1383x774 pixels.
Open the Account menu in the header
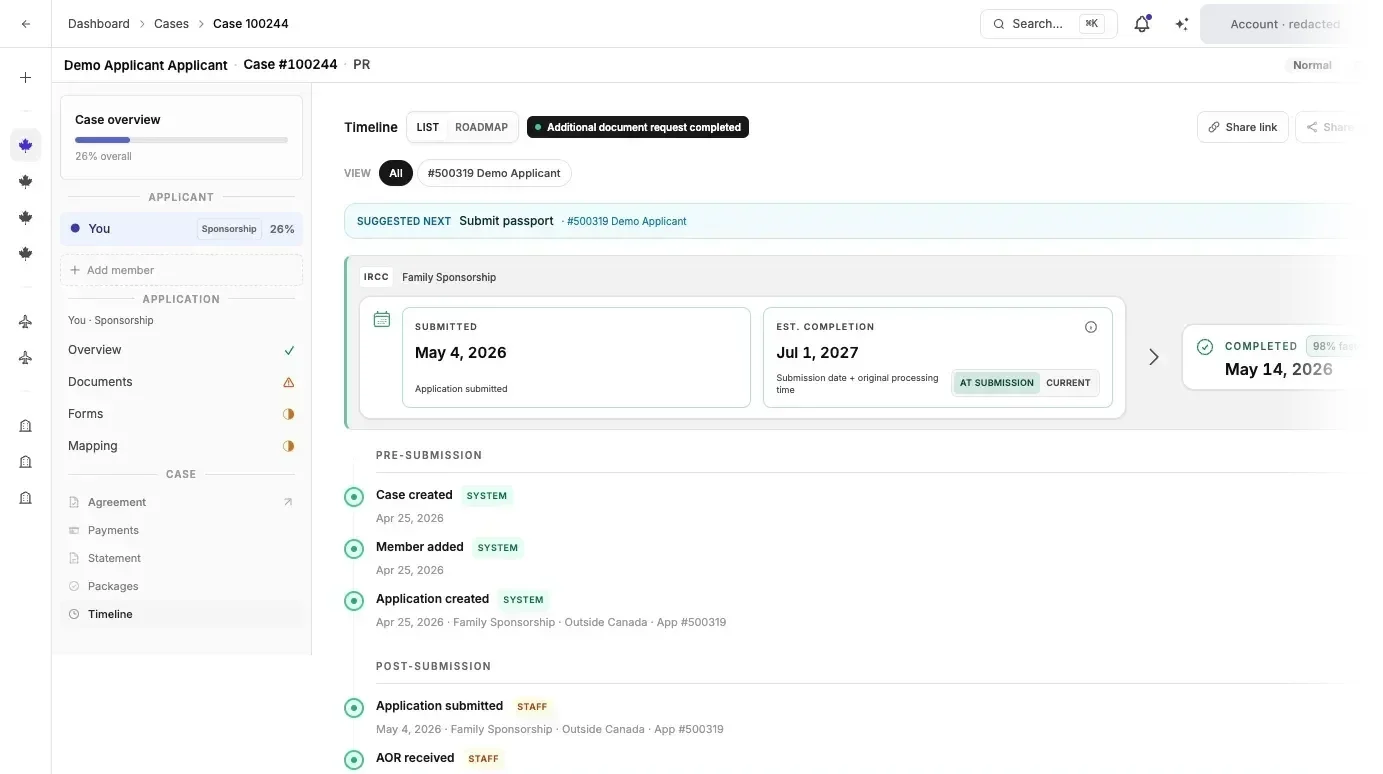(1284, 24)
